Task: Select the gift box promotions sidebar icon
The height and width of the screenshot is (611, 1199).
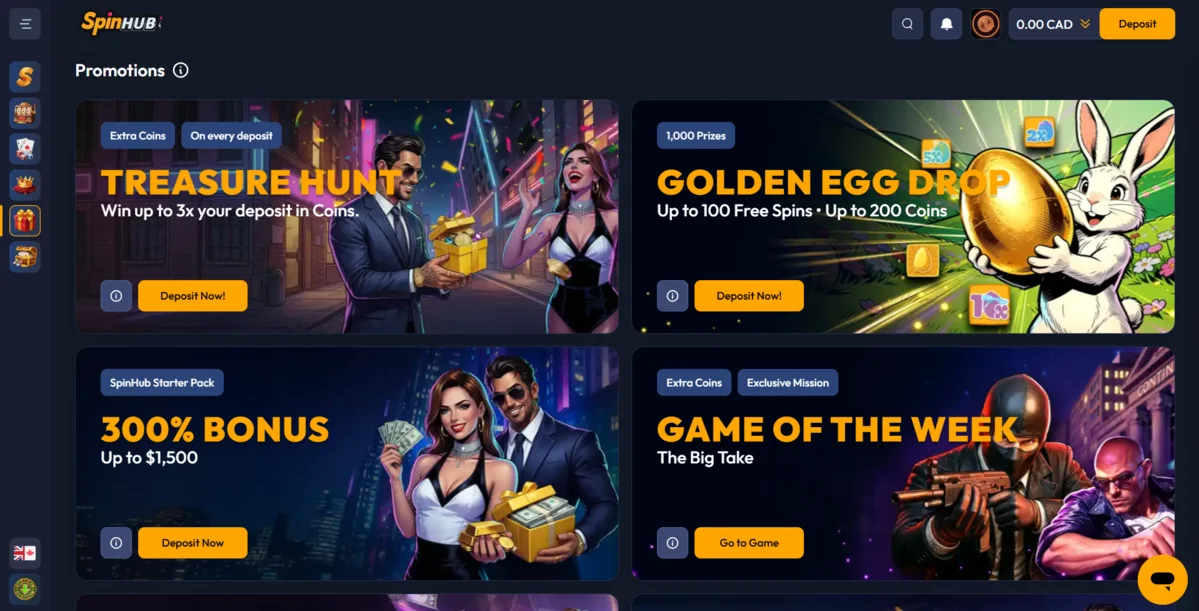Action: click(x=25, y=220)
